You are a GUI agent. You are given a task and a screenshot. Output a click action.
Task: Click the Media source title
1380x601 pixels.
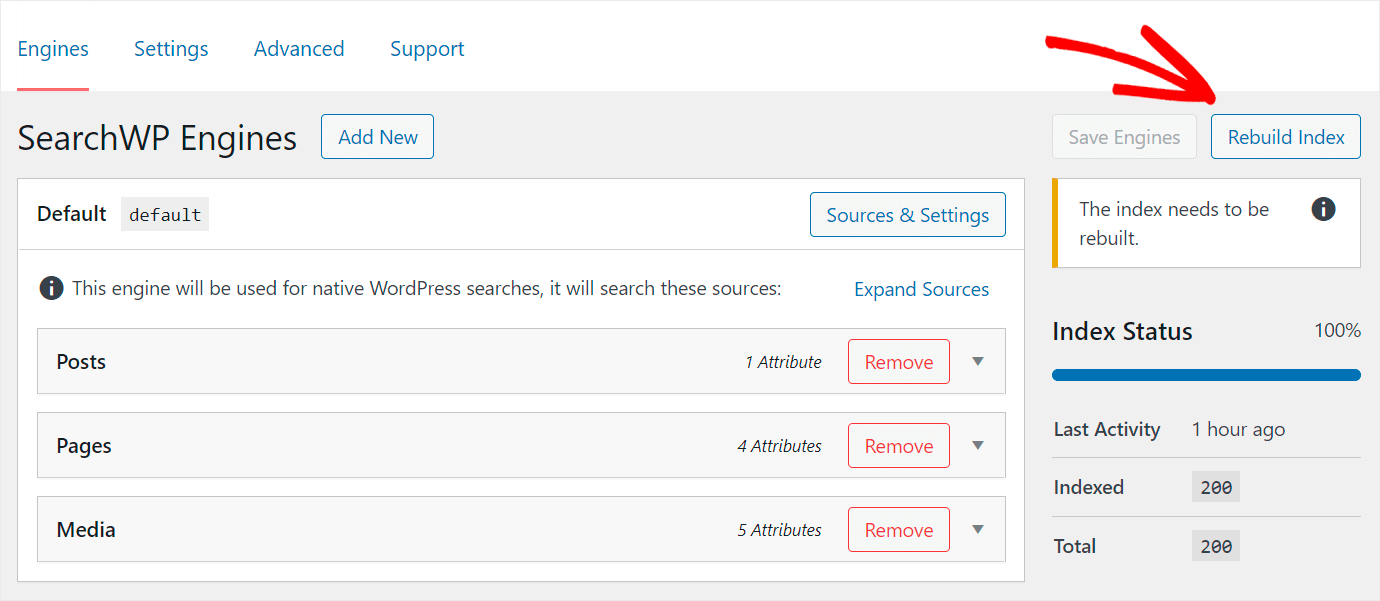coord(86,530)
